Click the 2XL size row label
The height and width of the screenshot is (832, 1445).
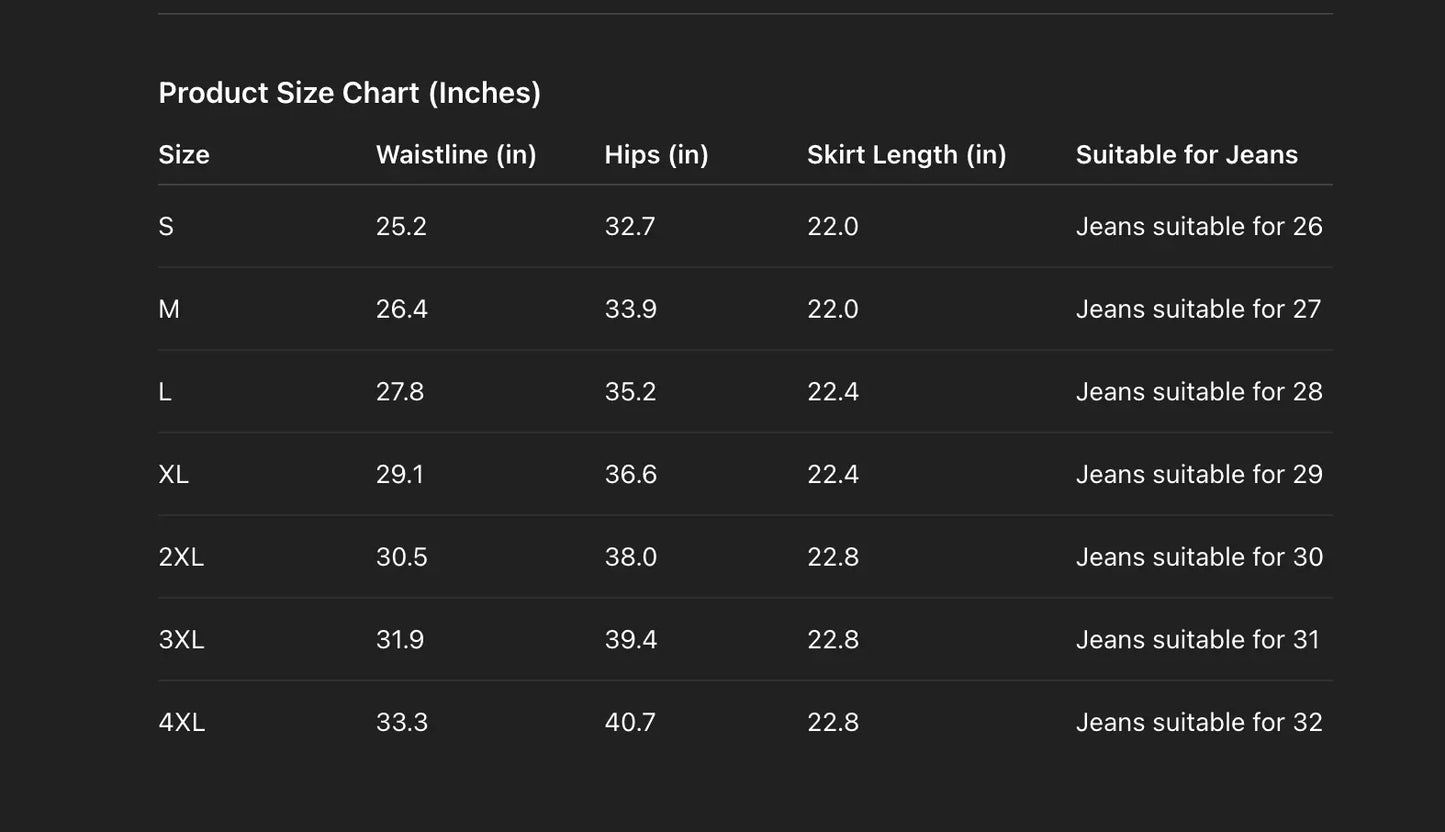pyautogui.click(x=181, y=557)
